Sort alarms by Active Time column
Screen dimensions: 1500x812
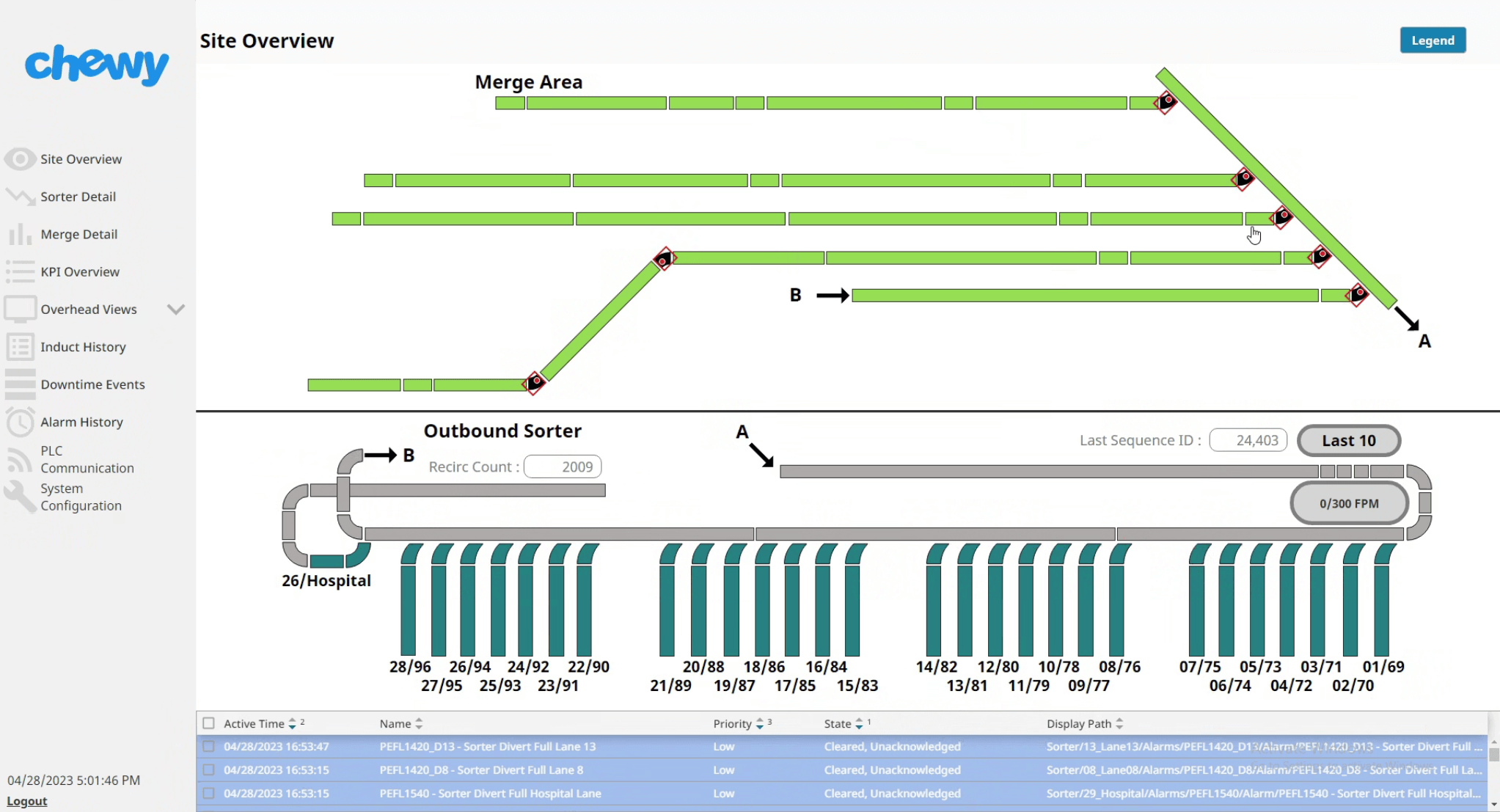(254, 723)
